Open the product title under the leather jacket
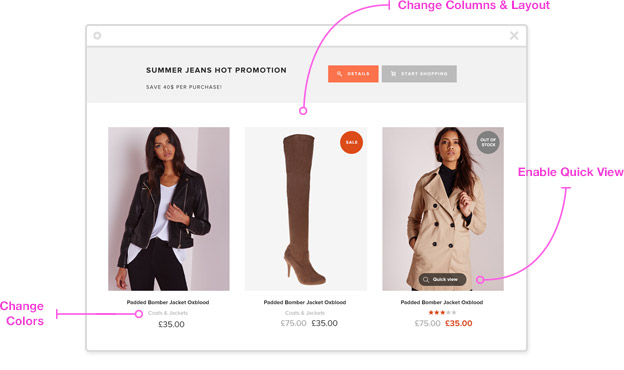This screenshot has width=624, height=370. 168,302
